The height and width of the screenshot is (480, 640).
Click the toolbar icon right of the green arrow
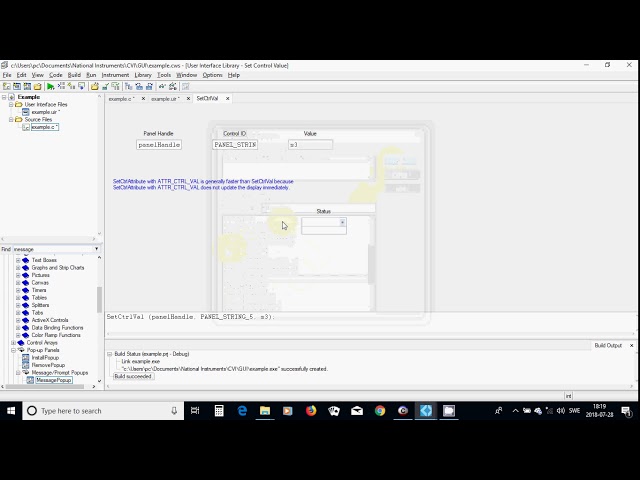click(x=61, y=87)
